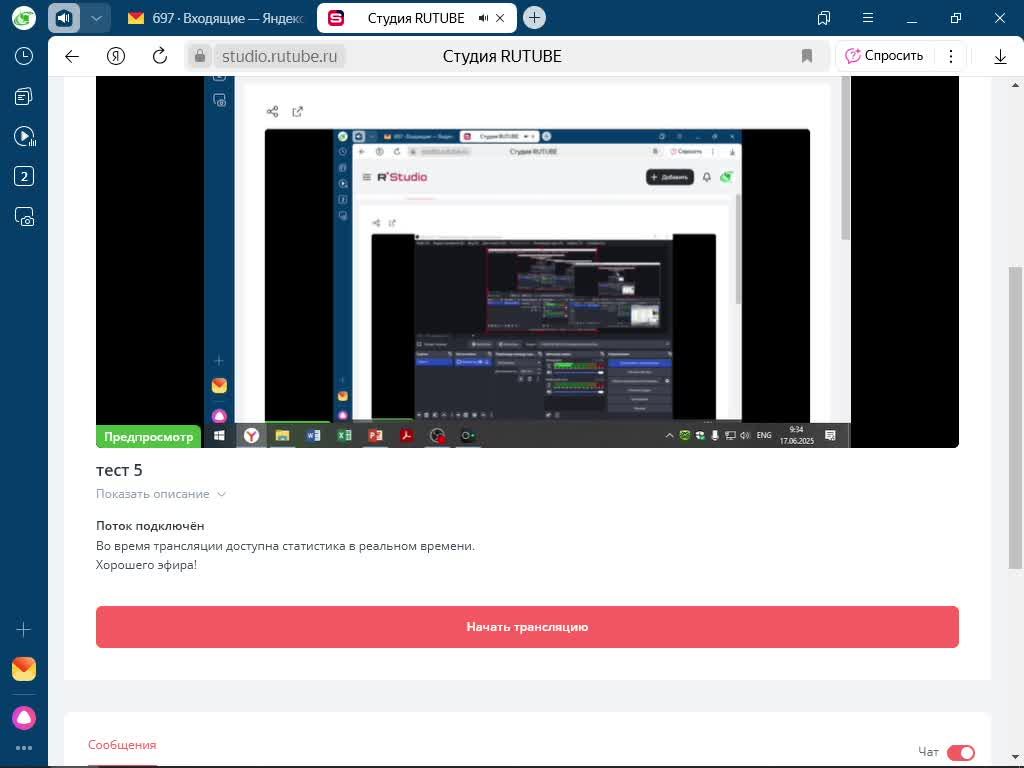Image resolution: width=1024 pixels, height=768 pixels.
Task: Open the media player icon in the sidebar
Action: pos(24,136)
